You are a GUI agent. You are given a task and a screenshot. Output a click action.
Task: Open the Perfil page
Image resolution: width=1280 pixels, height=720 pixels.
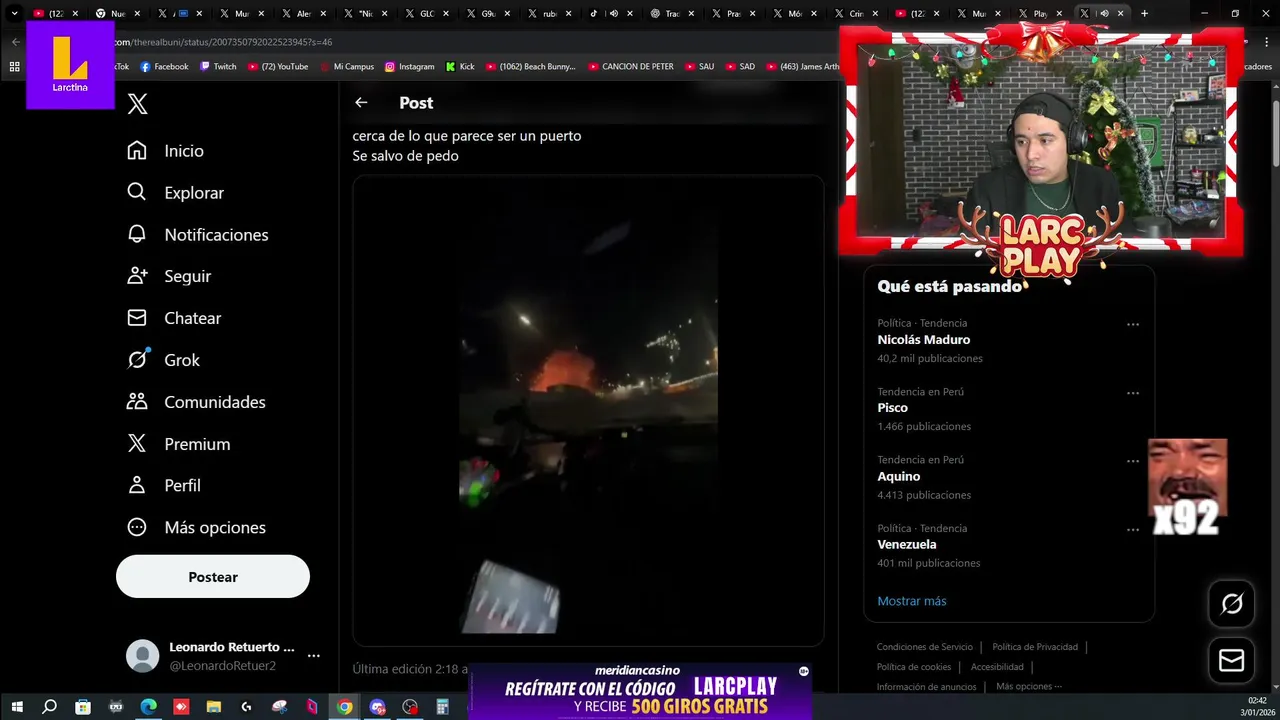click(163, 485)
